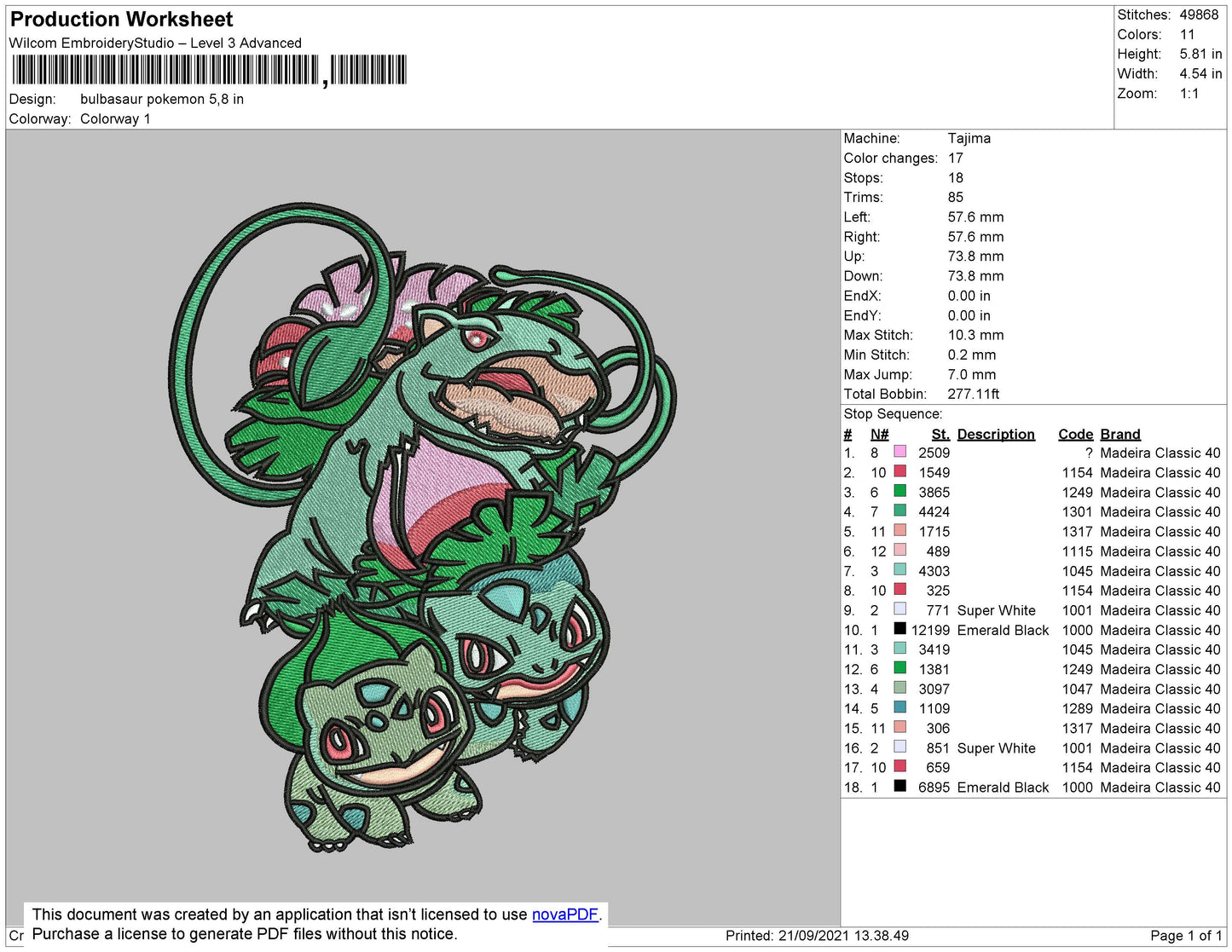Pick the light pink swatch for stop 6

[899, 550]
